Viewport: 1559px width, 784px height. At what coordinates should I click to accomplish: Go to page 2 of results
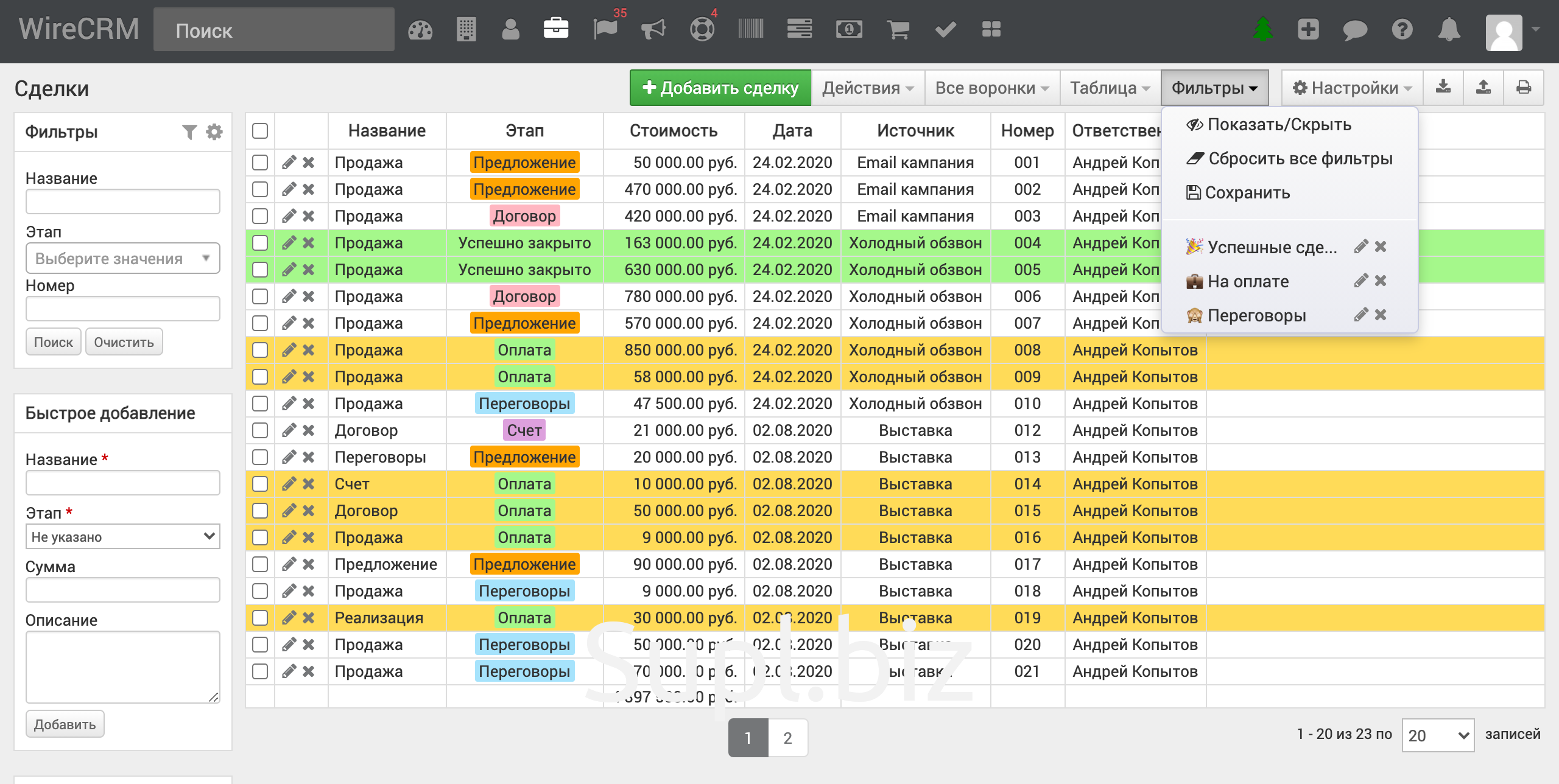(787, 738)
